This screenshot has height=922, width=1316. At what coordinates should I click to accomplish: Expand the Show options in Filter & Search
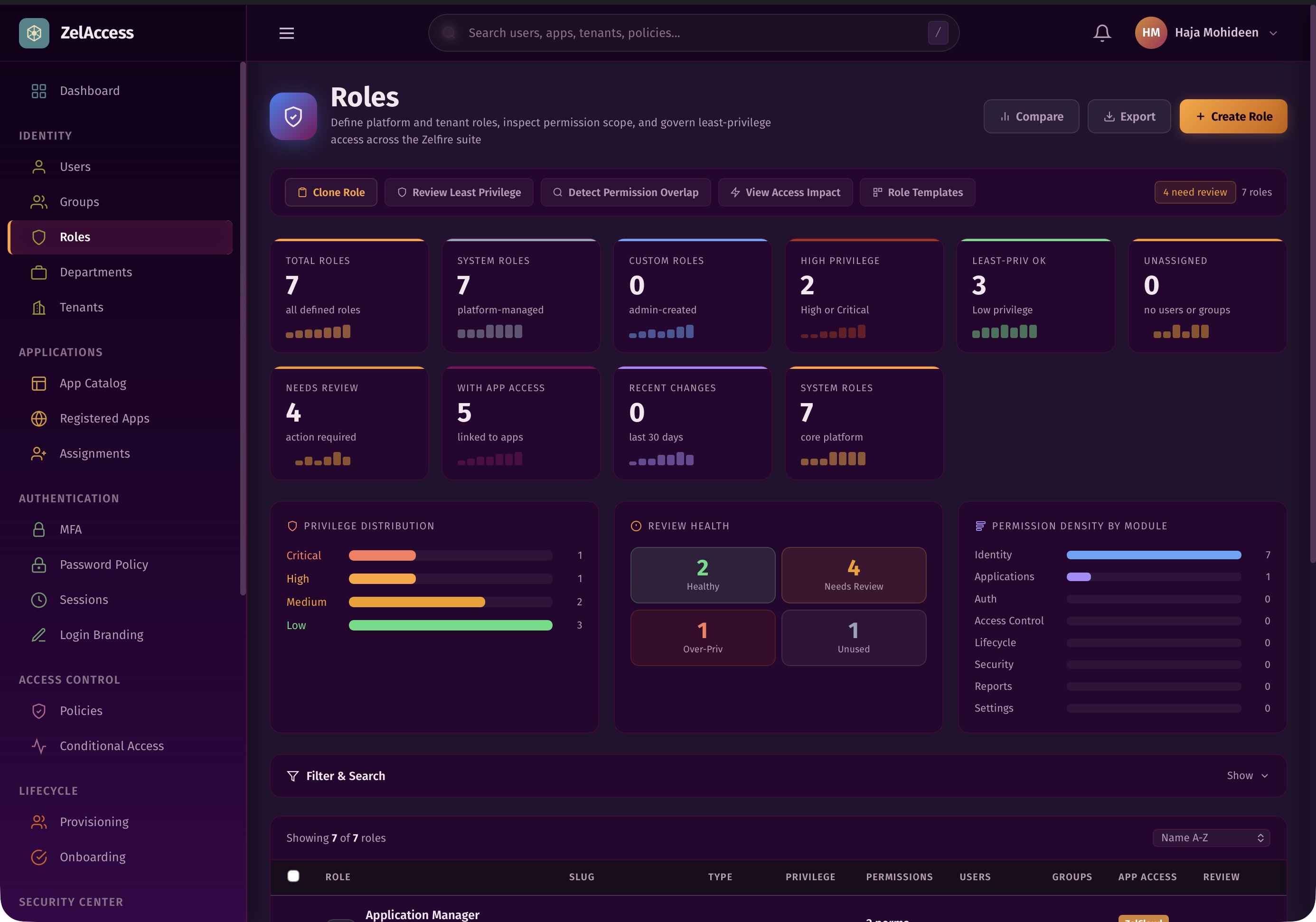1247,775
